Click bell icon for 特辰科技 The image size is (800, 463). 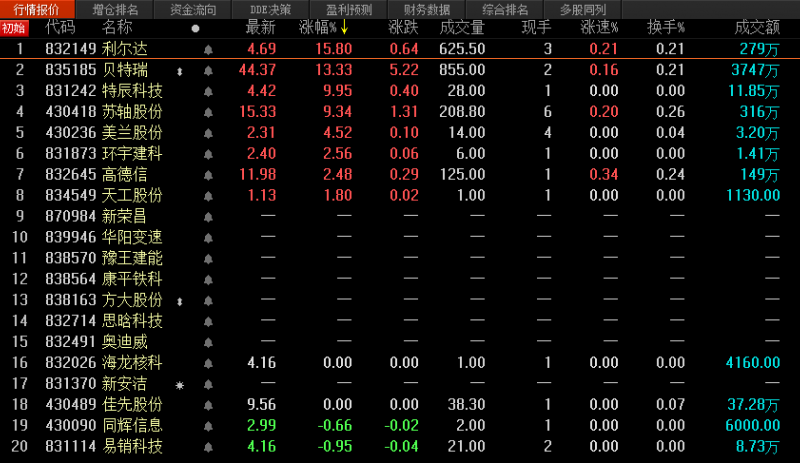[208, 92]
